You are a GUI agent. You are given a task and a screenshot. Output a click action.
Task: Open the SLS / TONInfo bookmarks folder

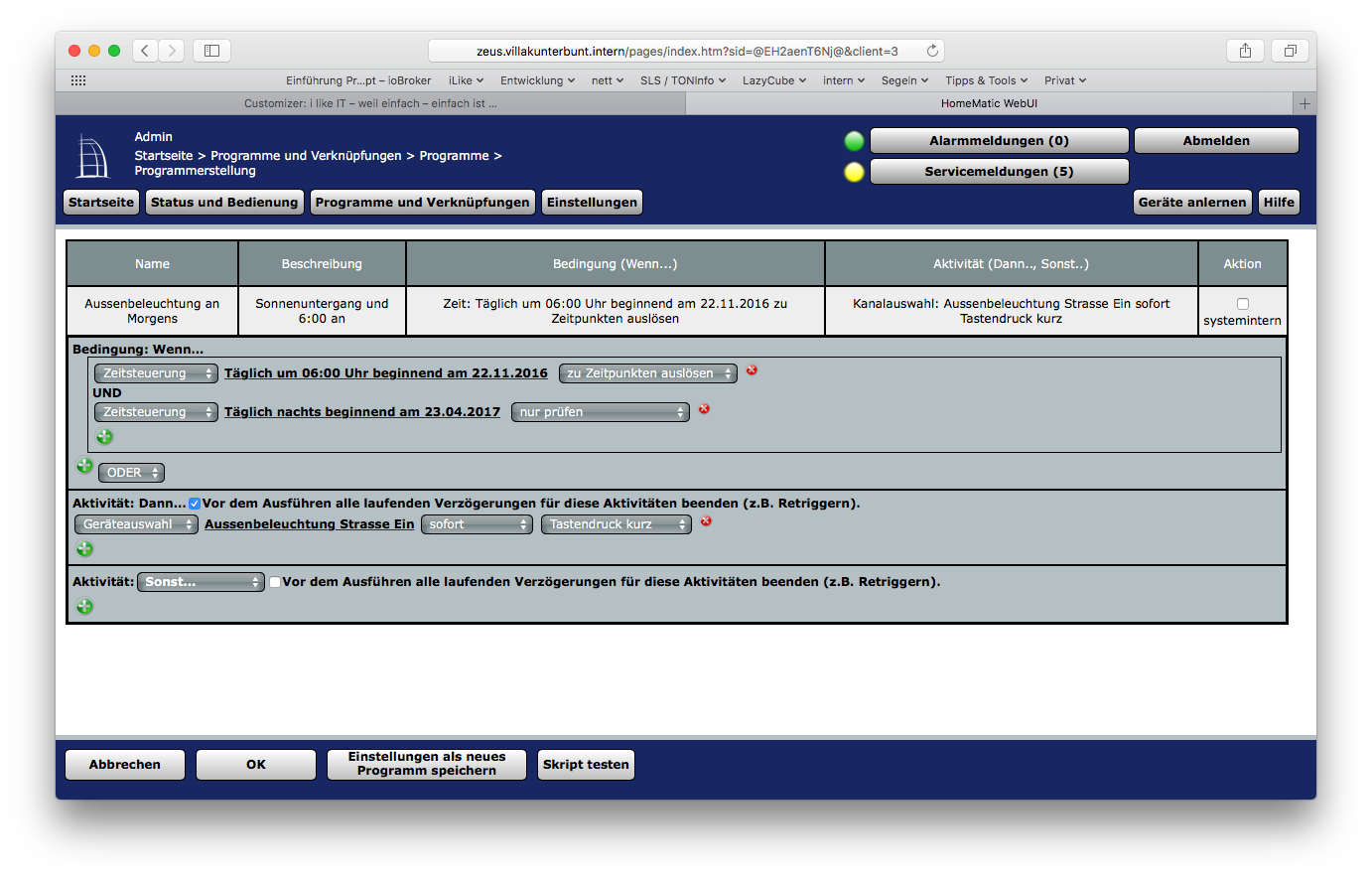pyautogui.click(x=683, y=80)
